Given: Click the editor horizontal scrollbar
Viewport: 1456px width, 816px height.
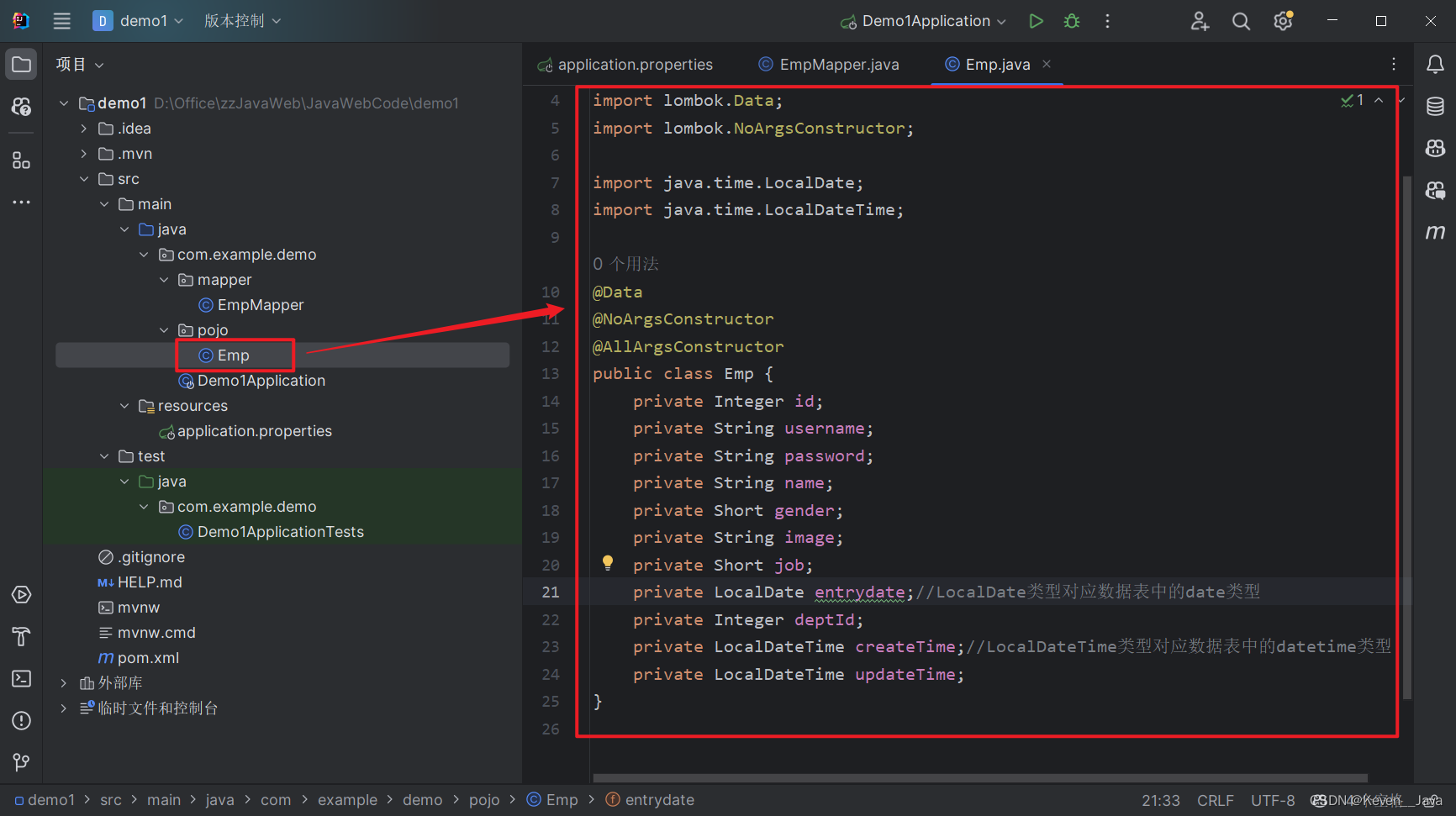Looking at the screenshot, I should tap(980, 778).
